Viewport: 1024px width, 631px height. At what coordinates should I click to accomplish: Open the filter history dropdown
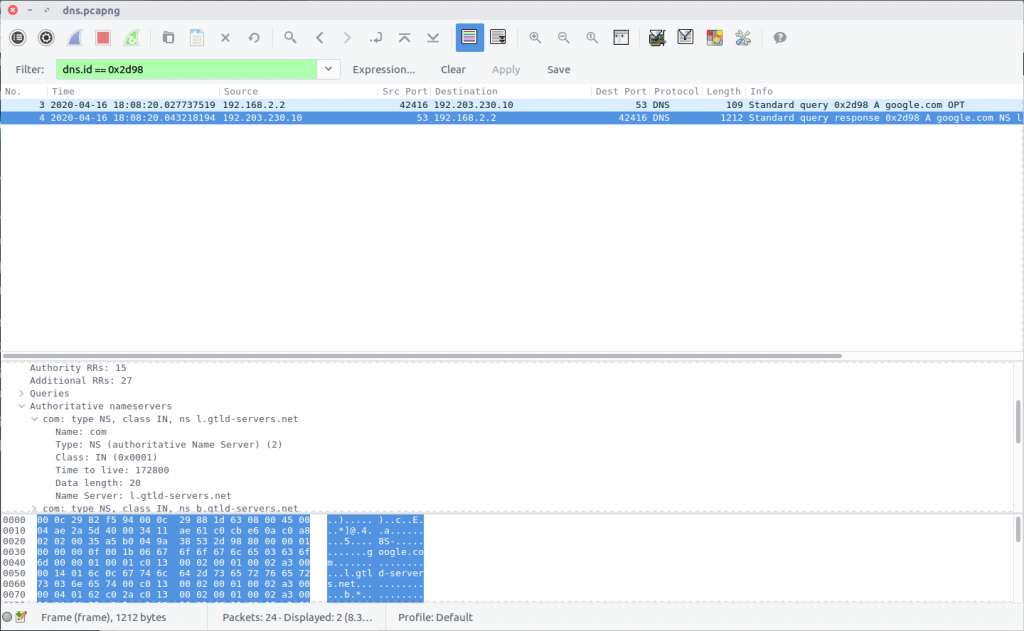328,69
